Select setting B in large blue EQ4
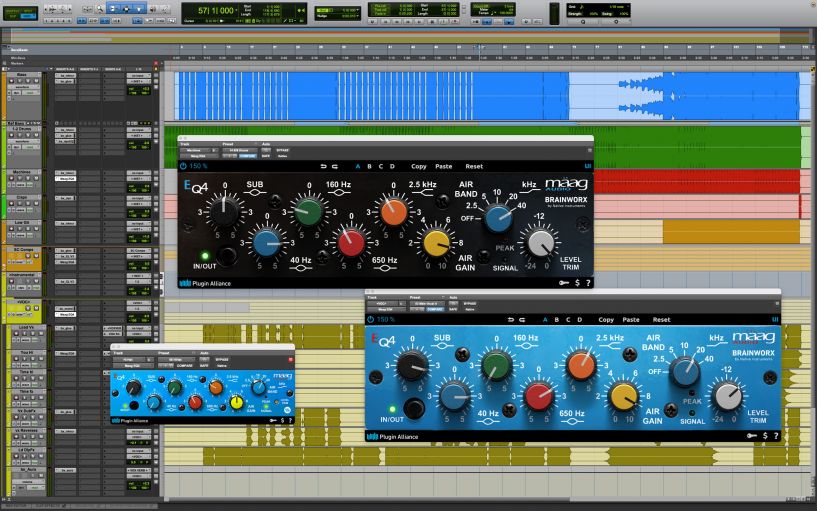 [556, 319]
